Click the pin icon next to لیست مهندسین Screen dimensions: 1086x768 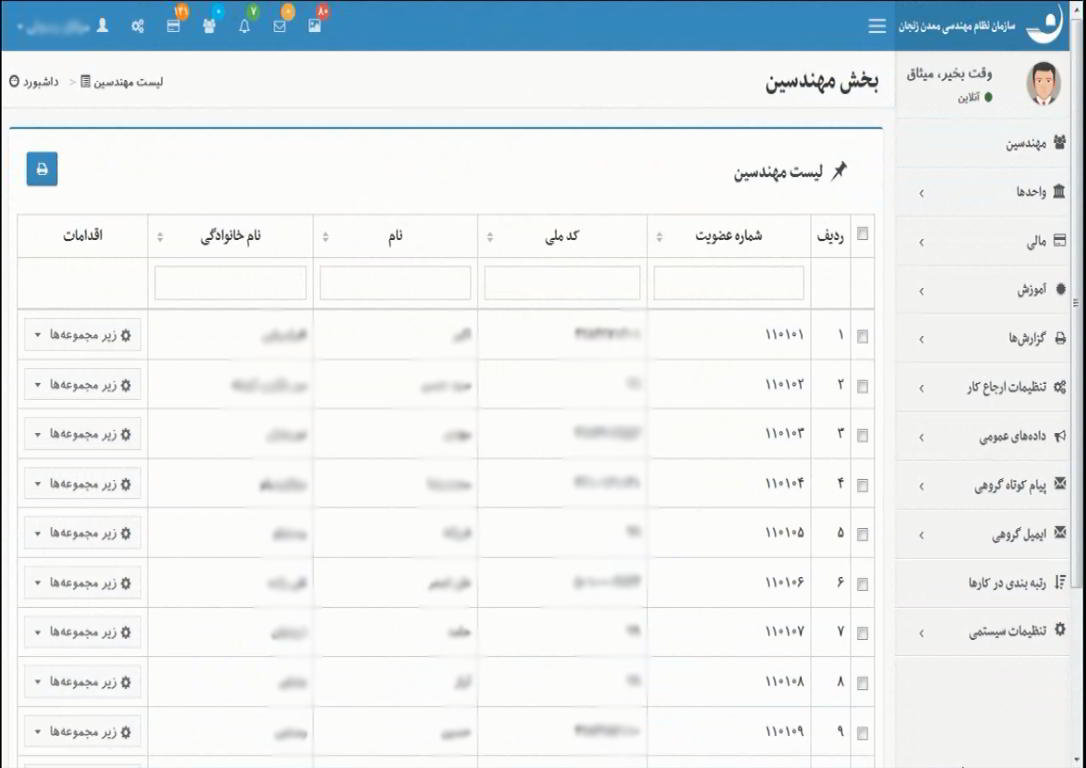click(839, 170)
